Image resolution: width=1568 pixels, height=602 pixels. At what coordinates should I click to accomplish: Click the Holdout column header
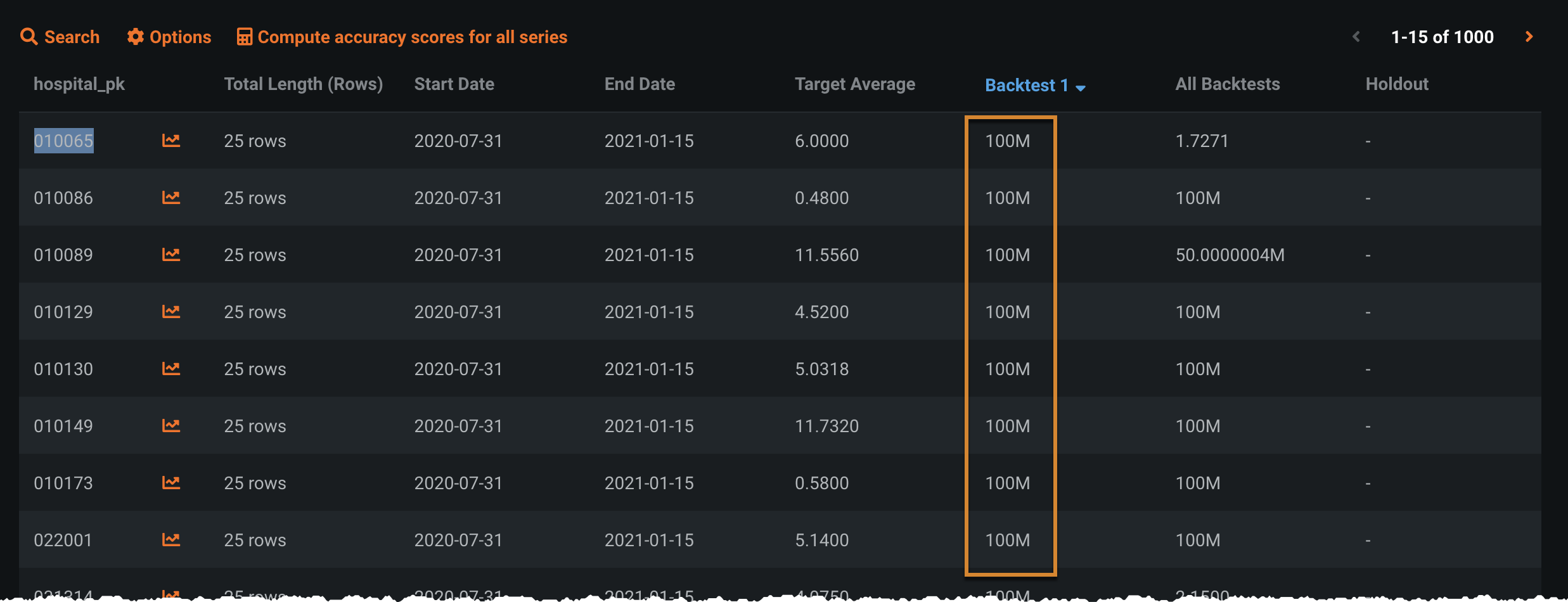[x=1396, y=84]
